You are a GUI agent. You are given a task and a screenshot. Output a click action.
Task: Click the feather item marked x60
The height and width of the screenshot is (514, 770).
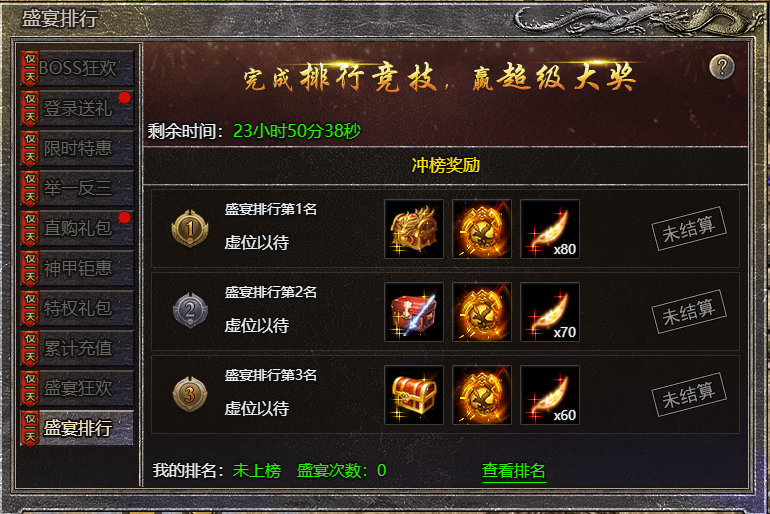[550, 395]
